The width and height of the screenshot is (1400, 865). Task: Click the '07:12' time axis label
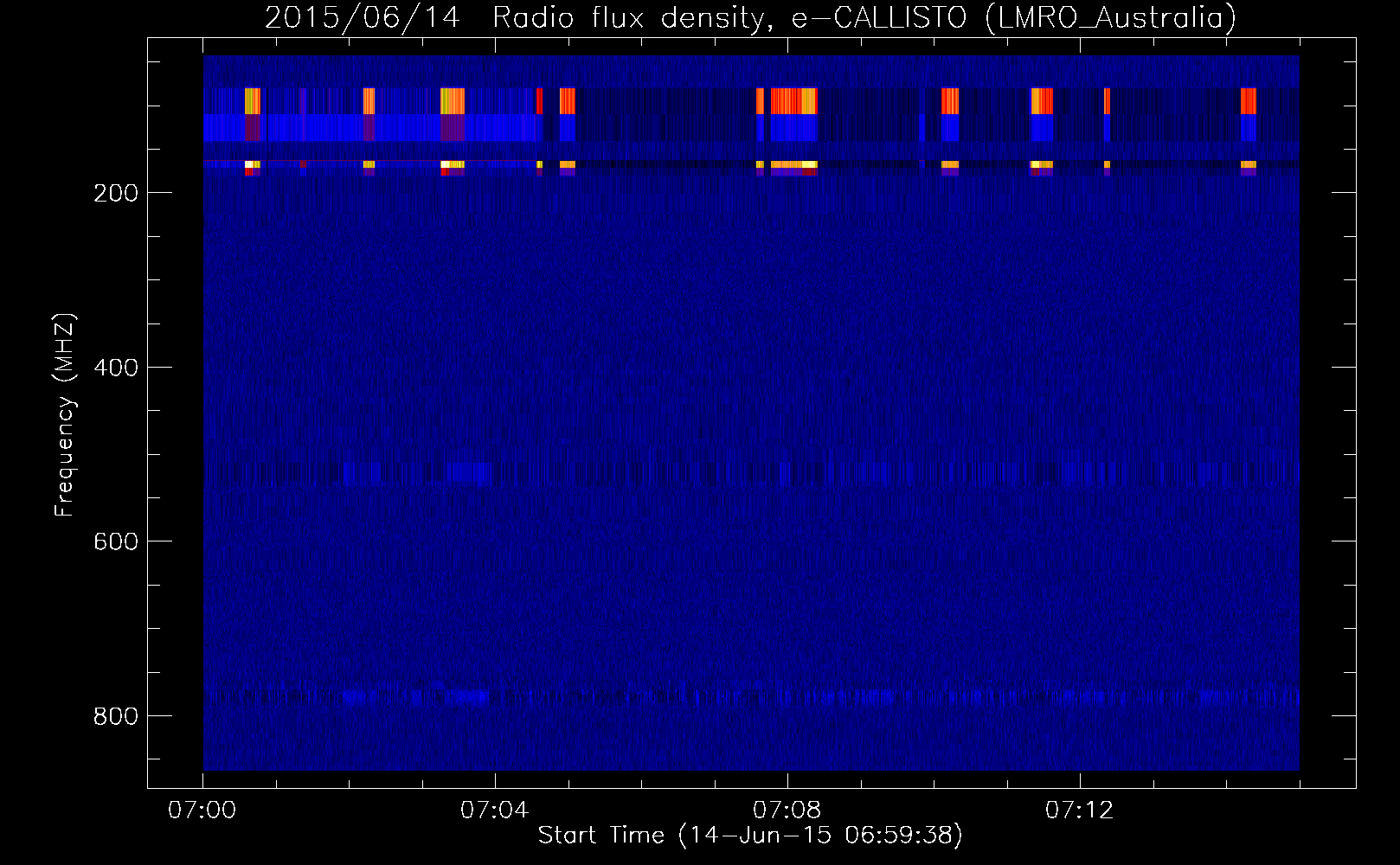(1079, 811)
